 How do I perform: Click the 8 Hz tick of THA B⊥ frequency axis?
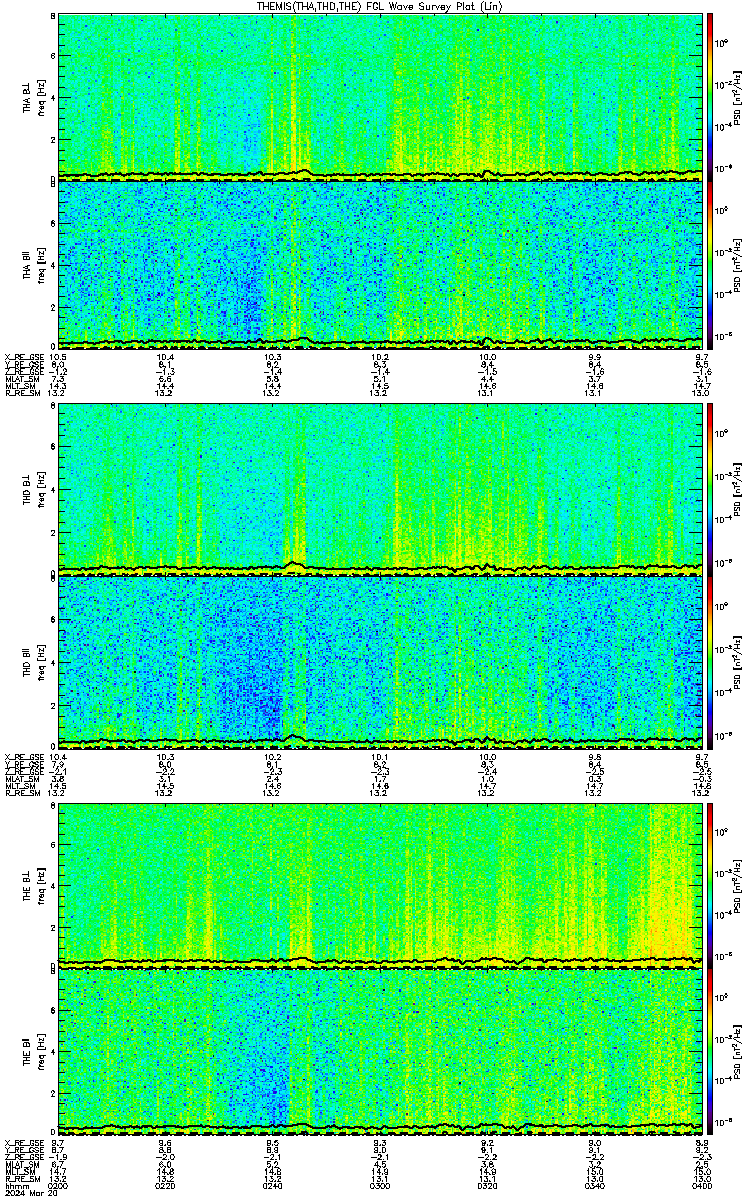point(52,18)
